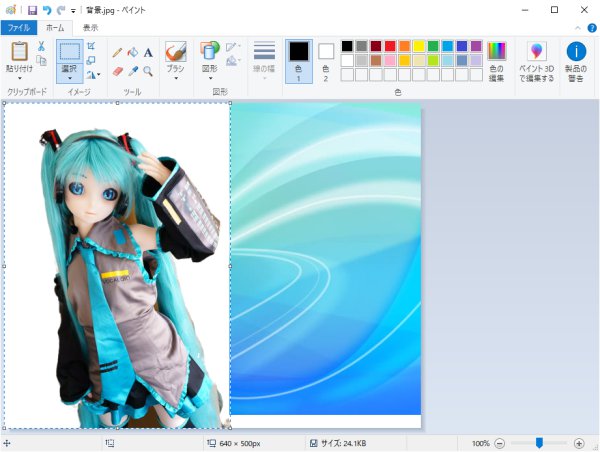600x452 pixels.
Task: Click the Crop icon
Action: click(91, 46)
